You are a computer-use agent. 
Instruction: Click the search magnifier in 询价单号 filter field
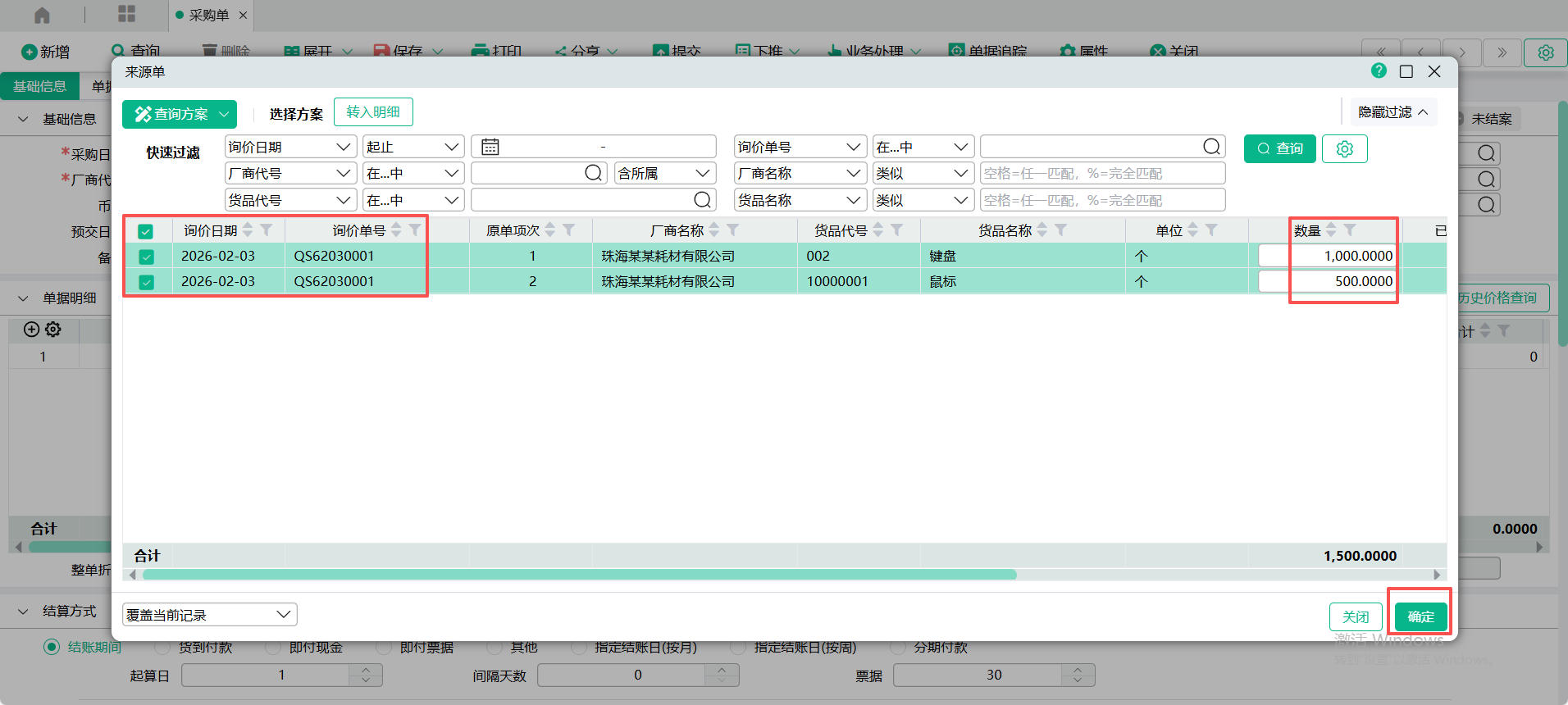coord(1211,147)
